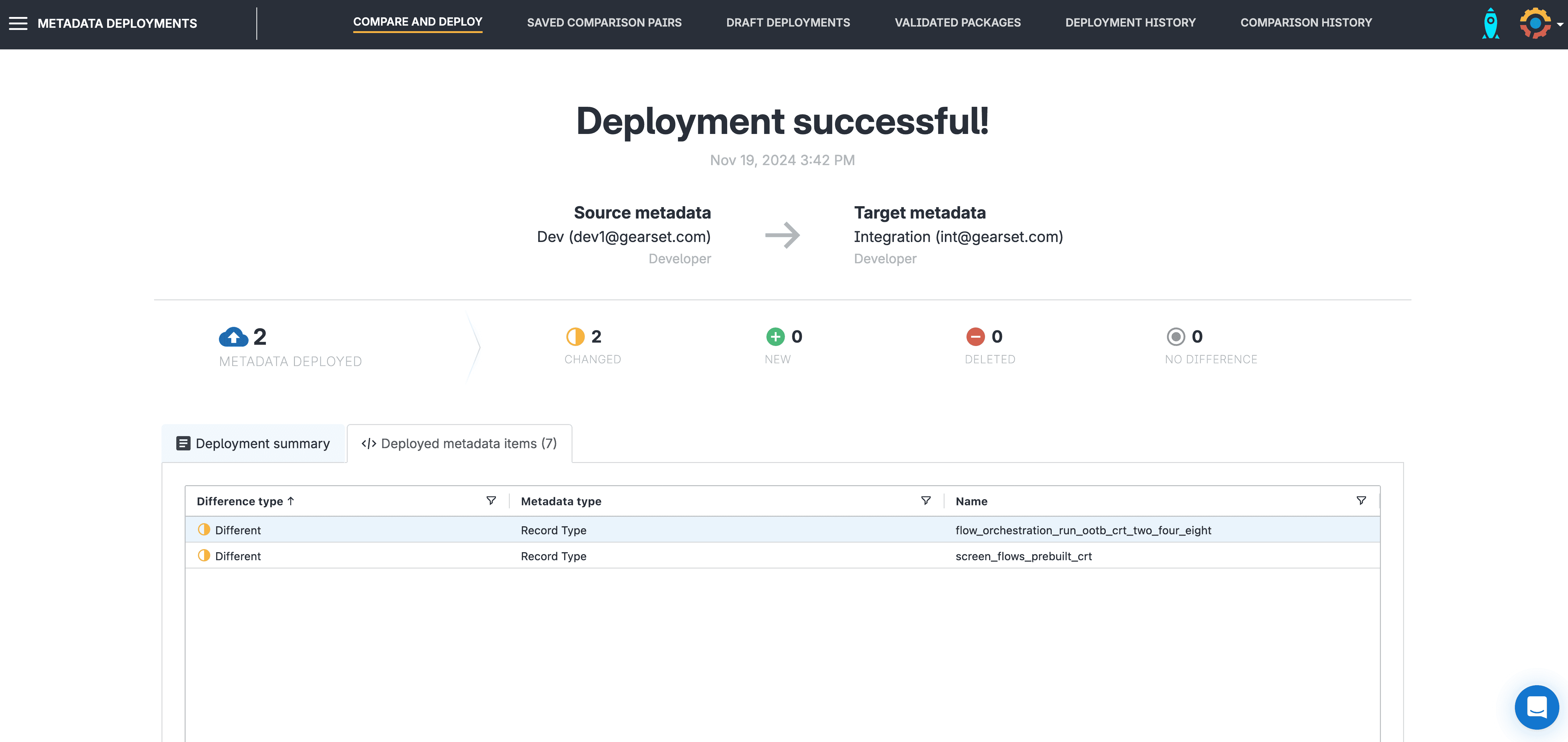Select screen_flows_prebuilt_crt name cell
Screen dimensions: 1568x742
[1024, 556]
